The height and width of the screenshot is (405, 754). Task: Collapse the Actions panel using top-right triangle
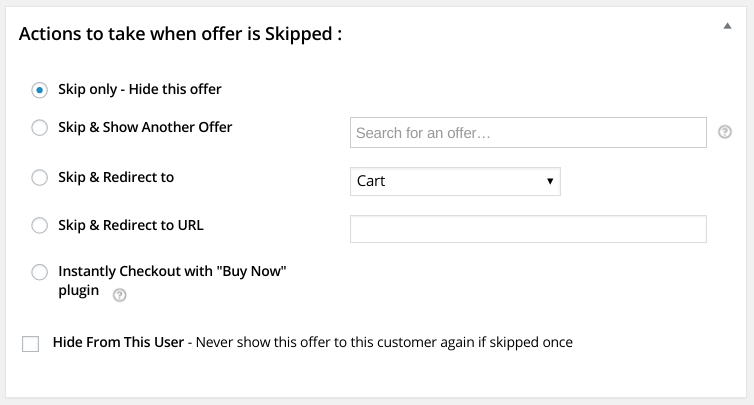[x=727, y=26]
